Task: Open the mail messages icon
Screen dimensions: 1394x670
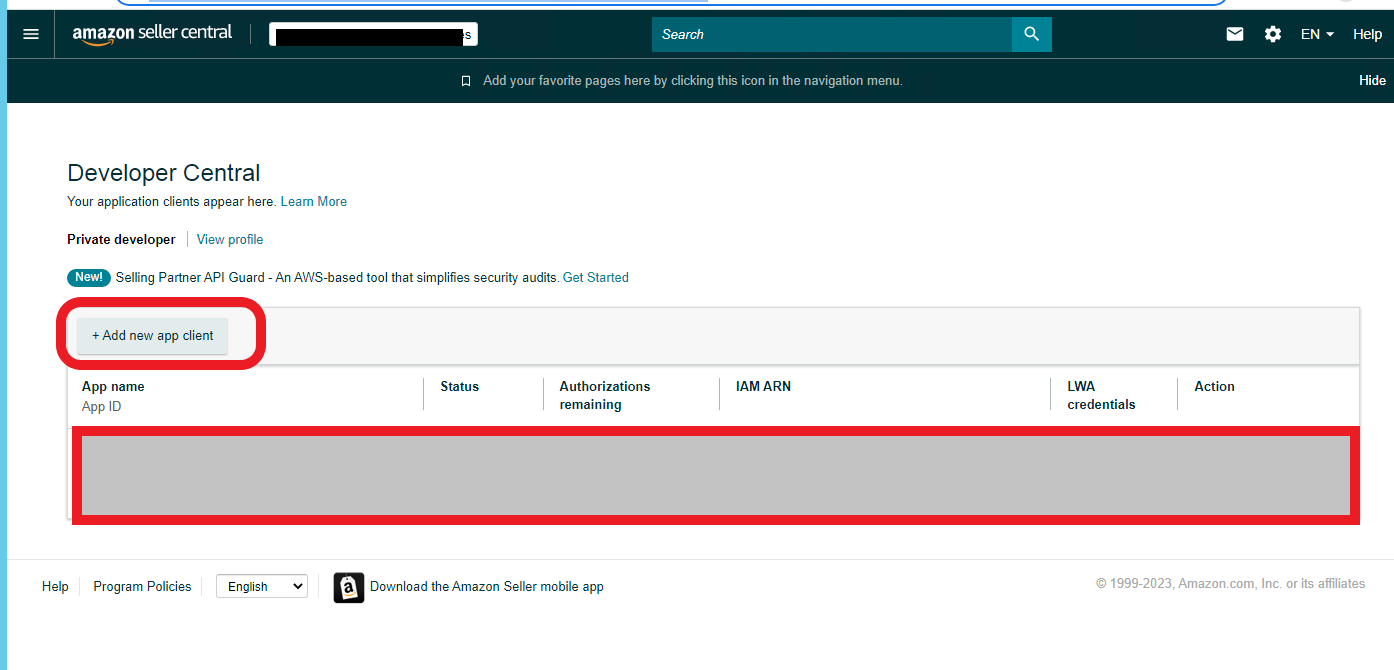Action: coord(1235,34)
